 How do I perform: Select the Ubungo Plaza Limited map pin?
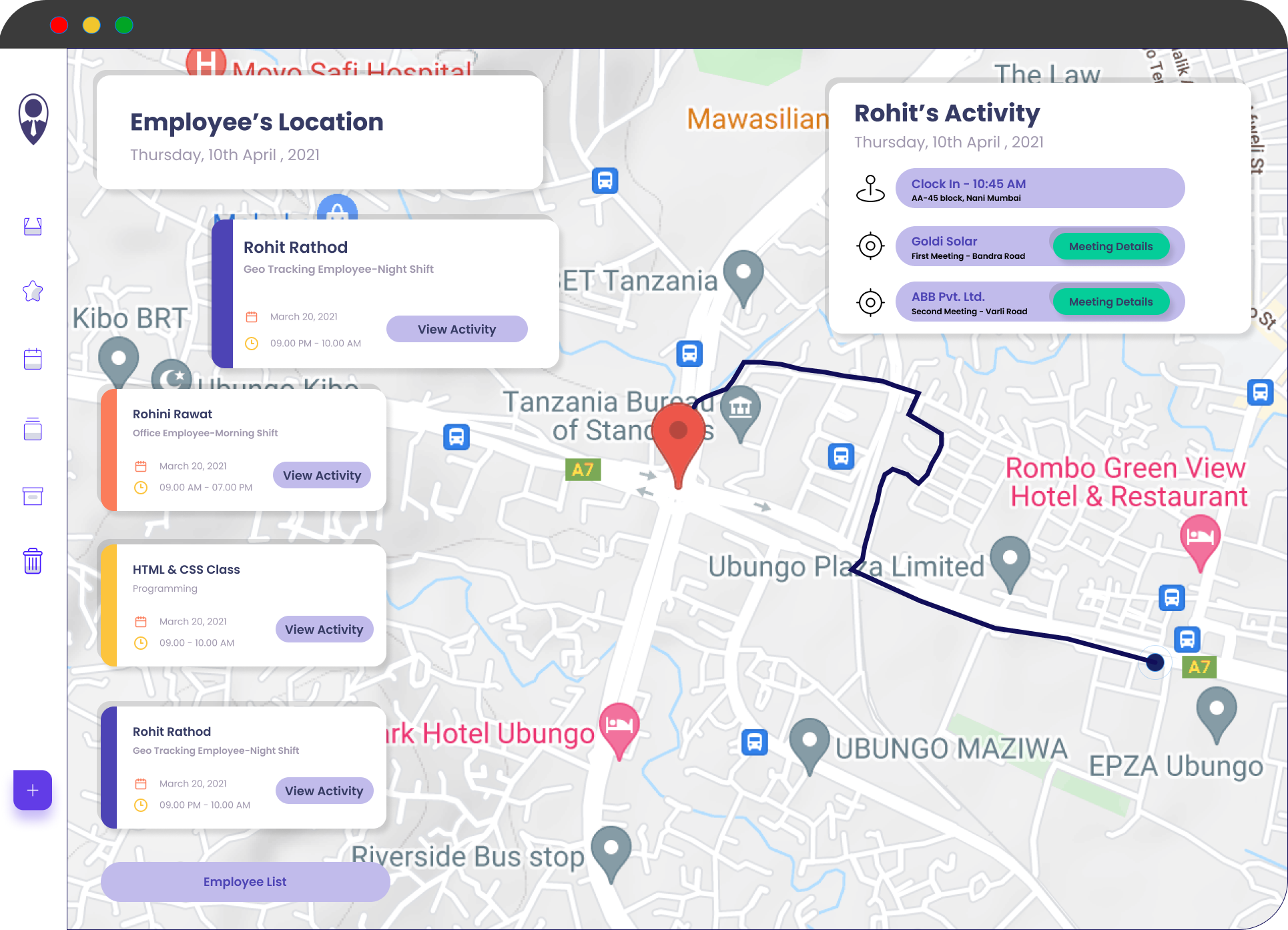point(1010,564)
